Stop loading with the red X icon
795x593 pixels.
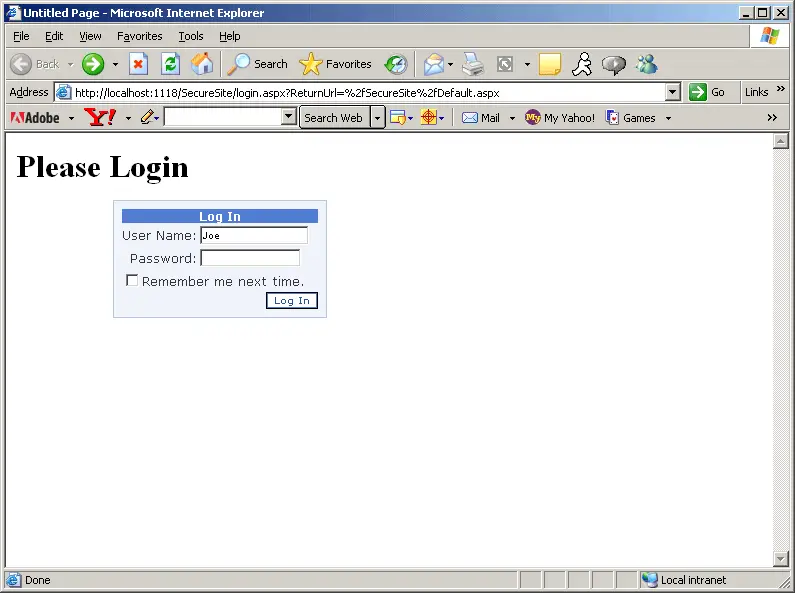[x=138, y=64]
